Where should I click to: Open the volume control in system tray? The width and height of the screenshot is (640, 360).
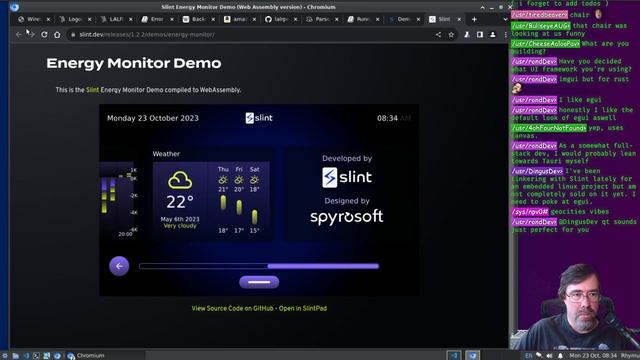[x=549, y=356]
